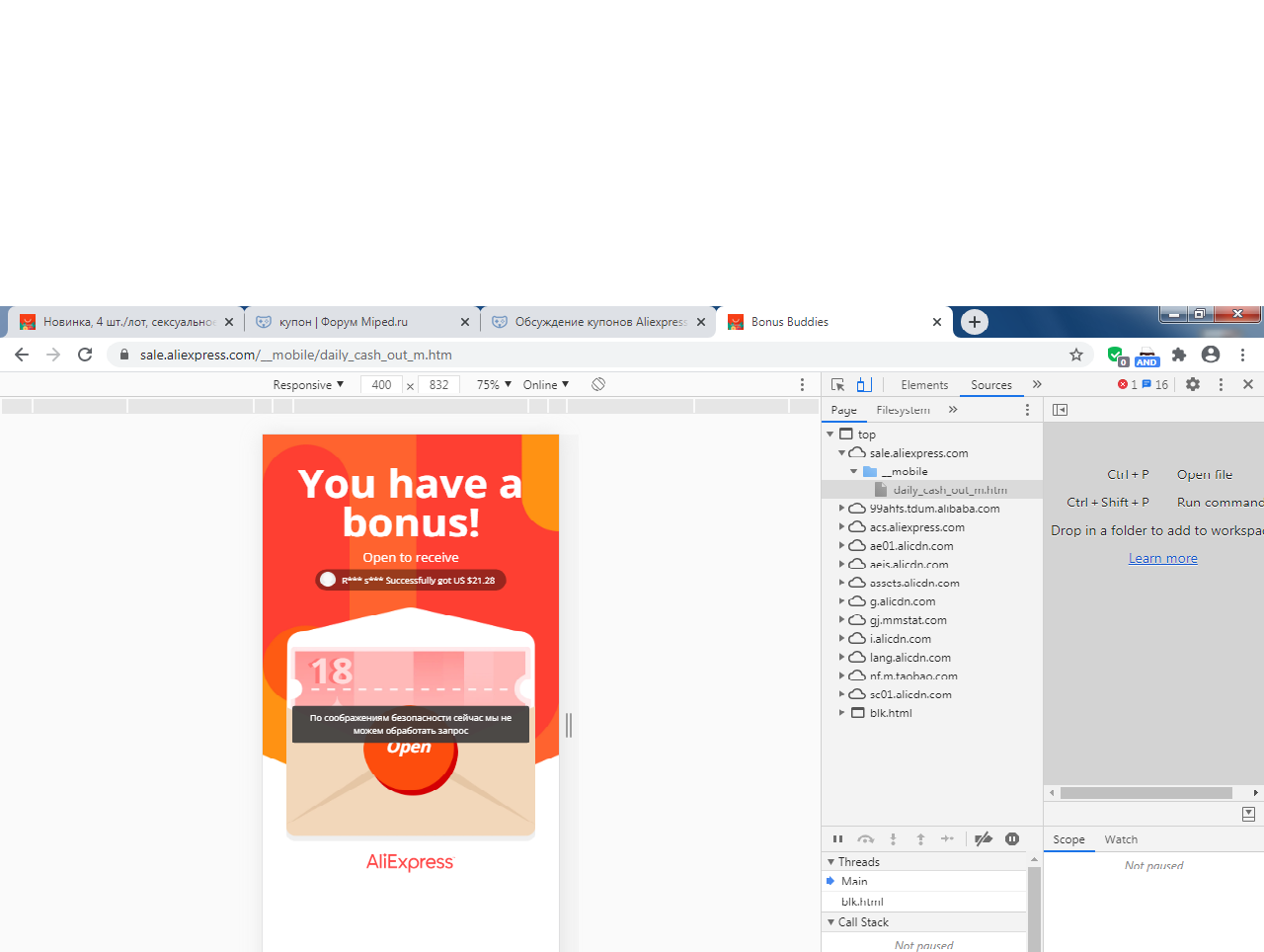This screenshot has height=952, width=1264.
Task: Switch to the Sources panel tab
Action: [x=991, y=385]
